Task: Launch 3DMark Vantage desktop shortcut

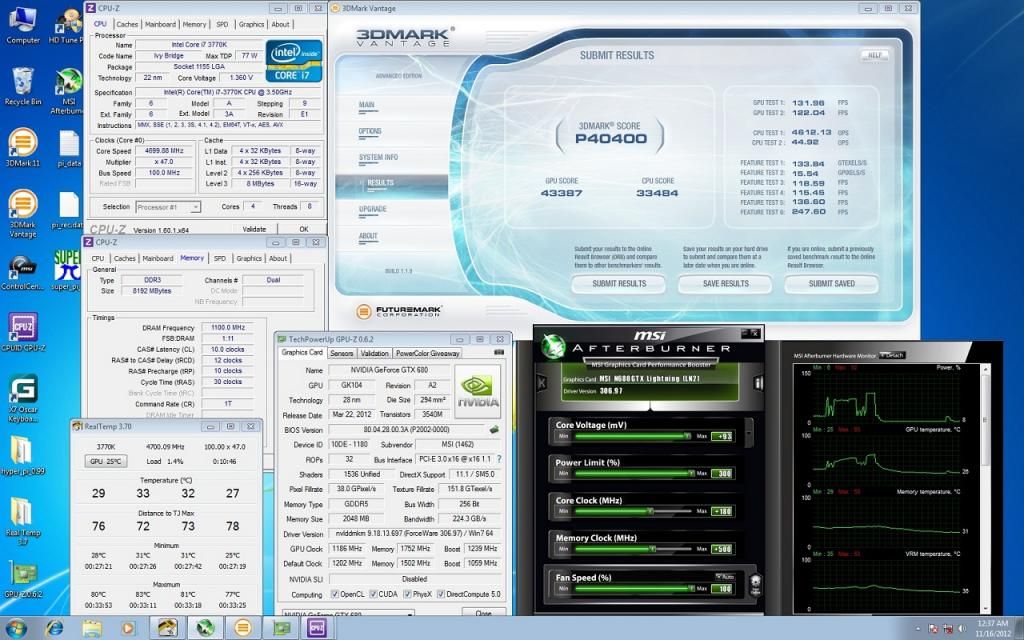Action: (x=23, y=214)
